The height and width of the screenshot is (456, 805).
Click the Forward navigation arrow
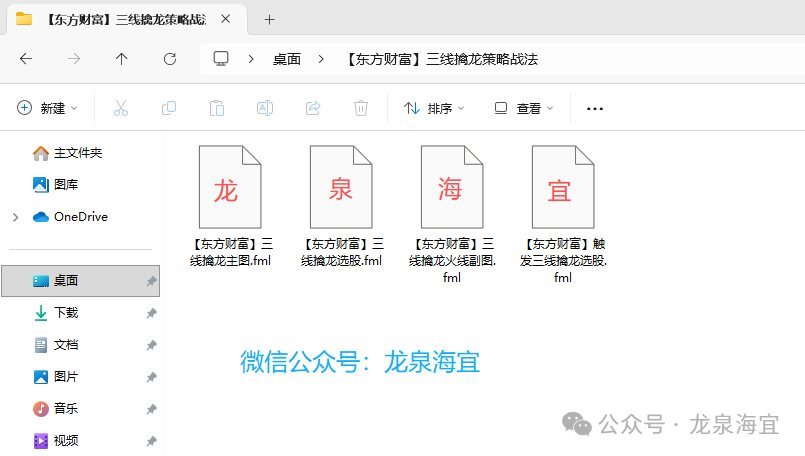pyautogui.click(x=74, y=59)
